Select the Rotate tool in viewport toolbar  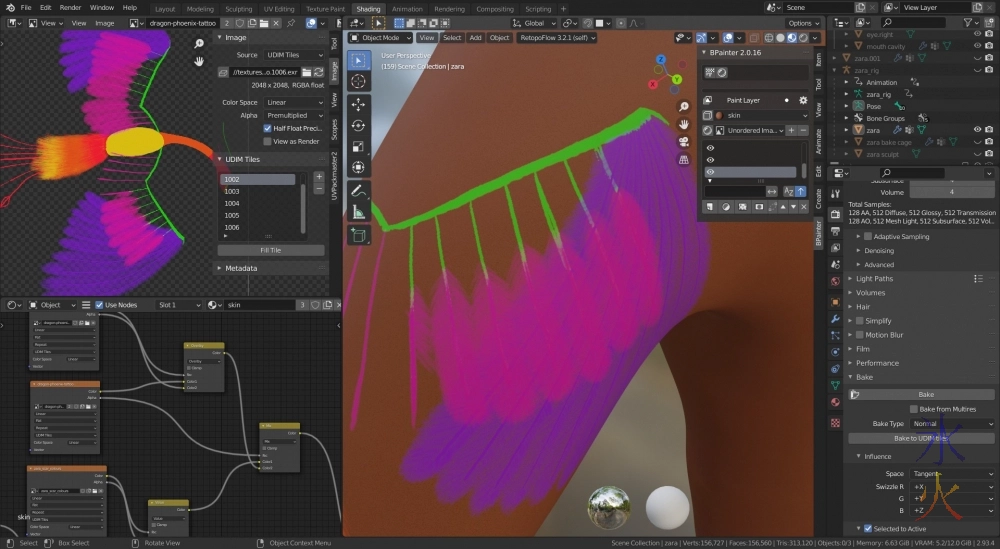358,125
